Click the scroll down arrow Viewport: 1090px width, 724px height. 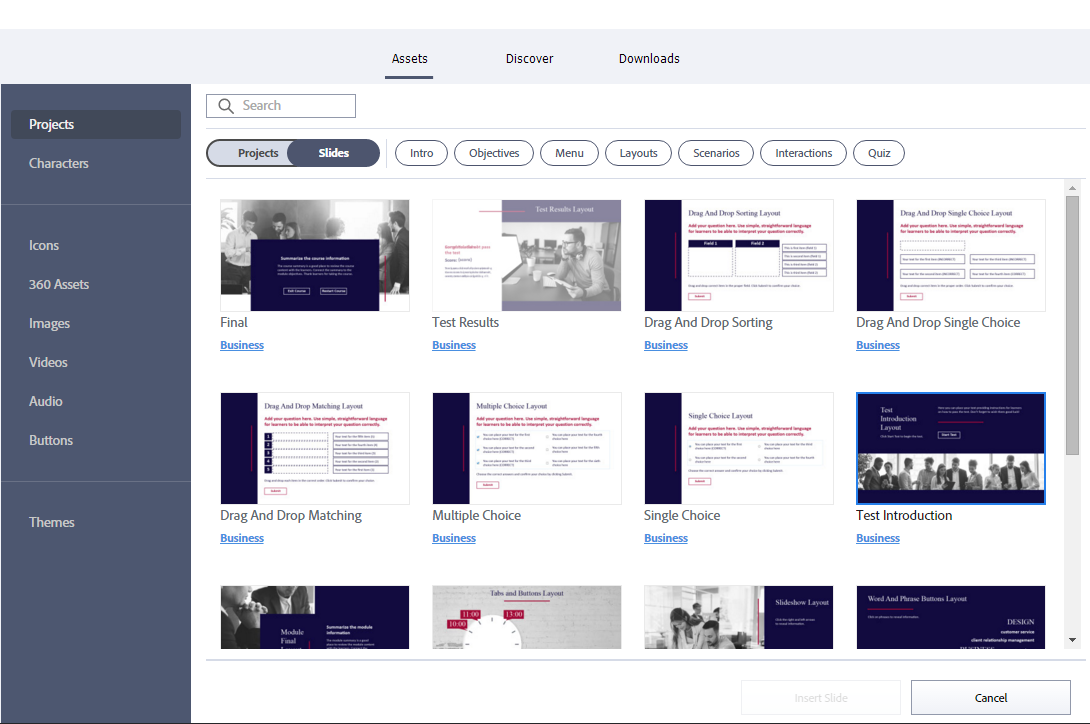point(1072,640)
